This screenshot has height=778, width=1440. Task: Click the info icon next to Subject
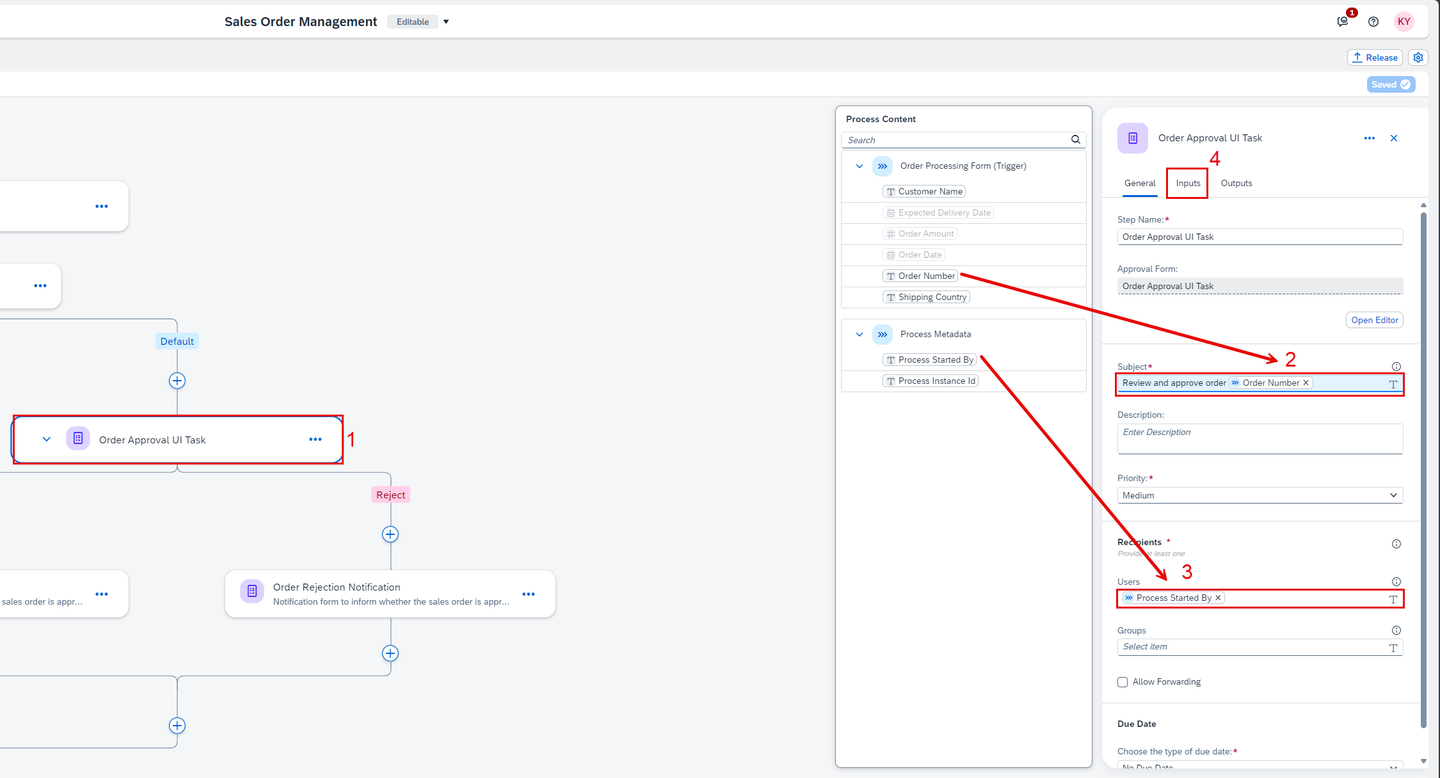[1396, 367]
